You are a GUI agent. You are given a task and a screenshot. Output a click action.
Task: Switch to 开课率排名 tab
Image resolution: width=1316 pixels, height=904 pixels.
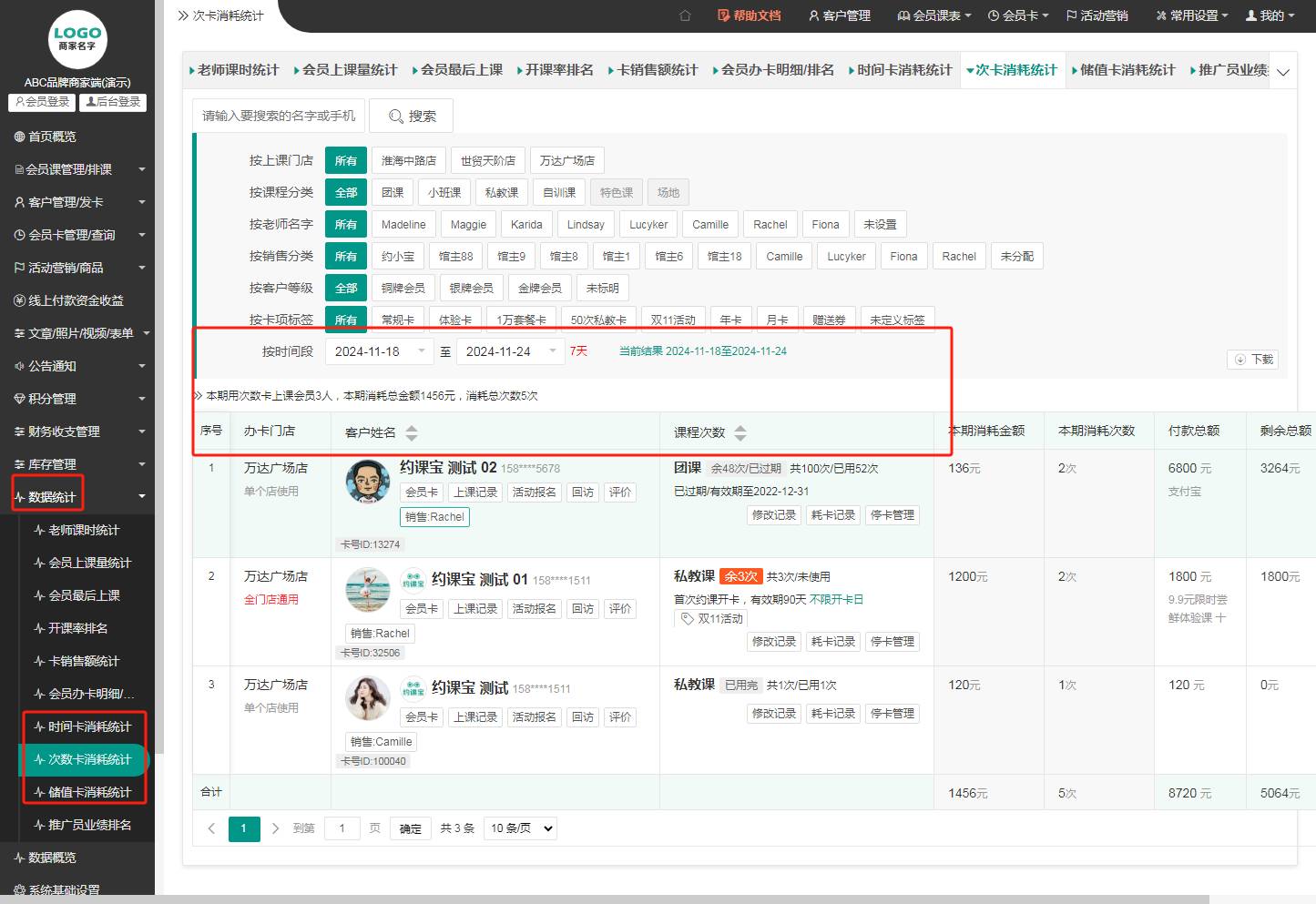(x=555, y=70)
